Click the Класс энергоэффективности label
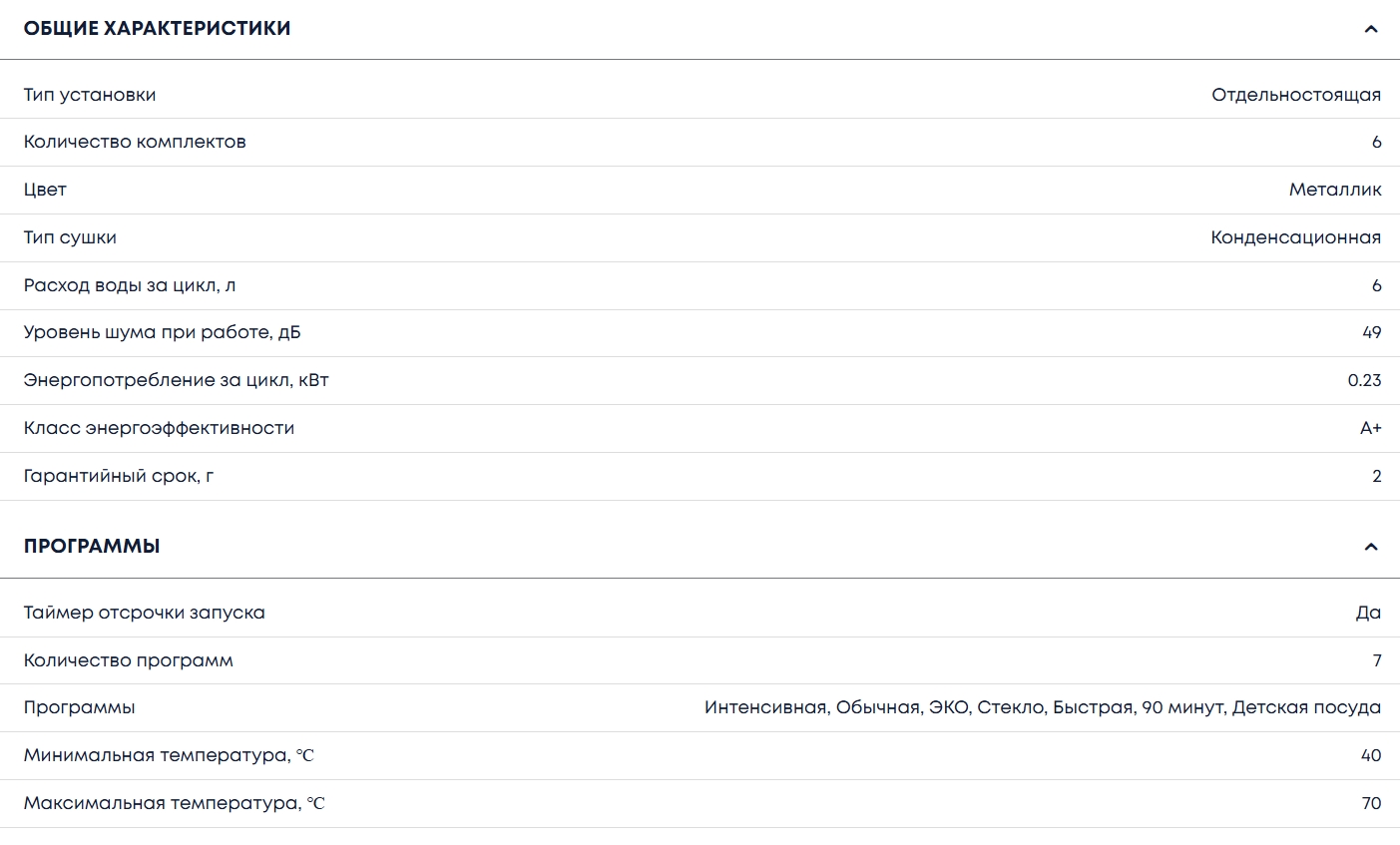The width and height of the screenshot is (1400, 845). tap(159, 428)
